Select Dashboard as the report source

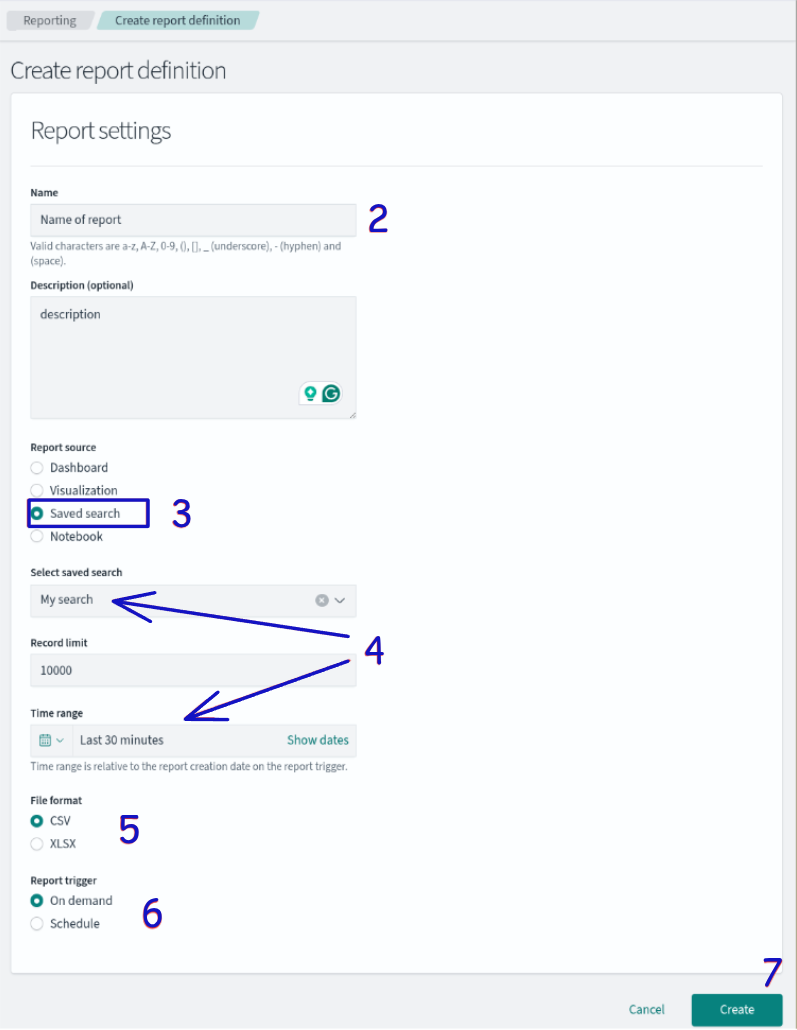[x=36, y=467]
